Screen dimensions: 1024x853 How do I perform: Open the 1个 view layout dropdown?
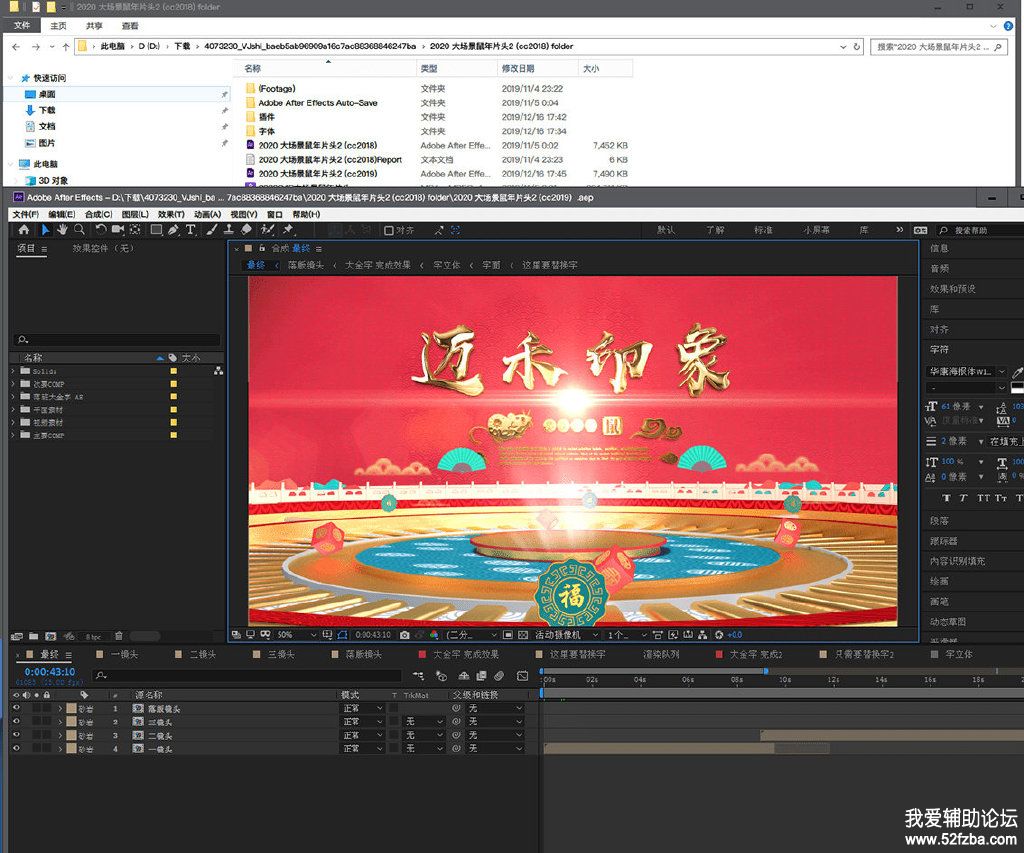click(626, 635)
